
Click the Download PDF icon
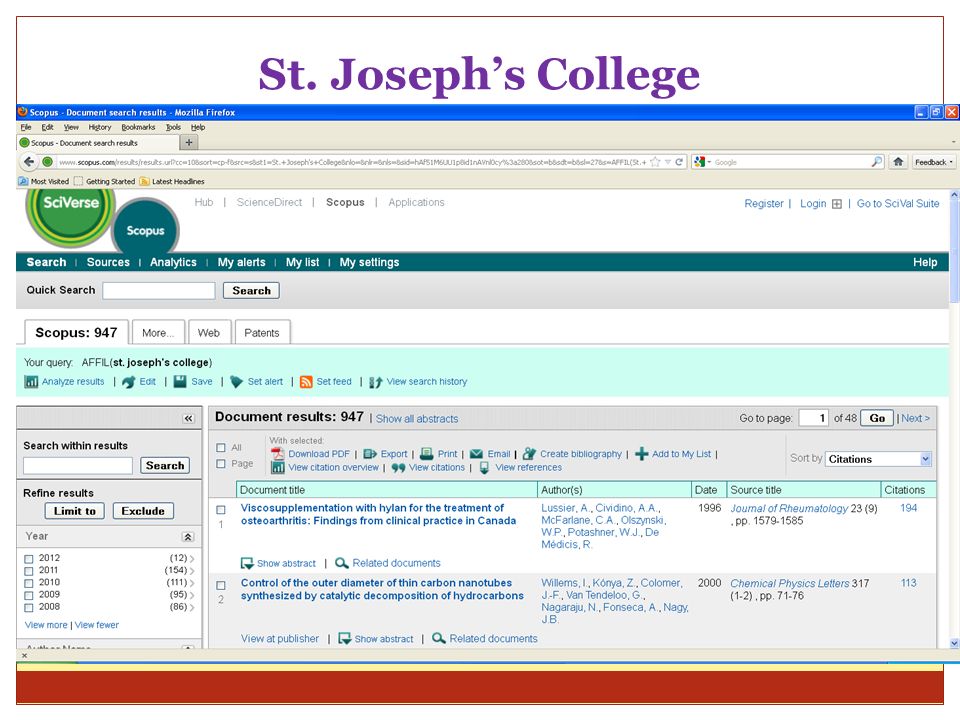[x=278, y=454]
